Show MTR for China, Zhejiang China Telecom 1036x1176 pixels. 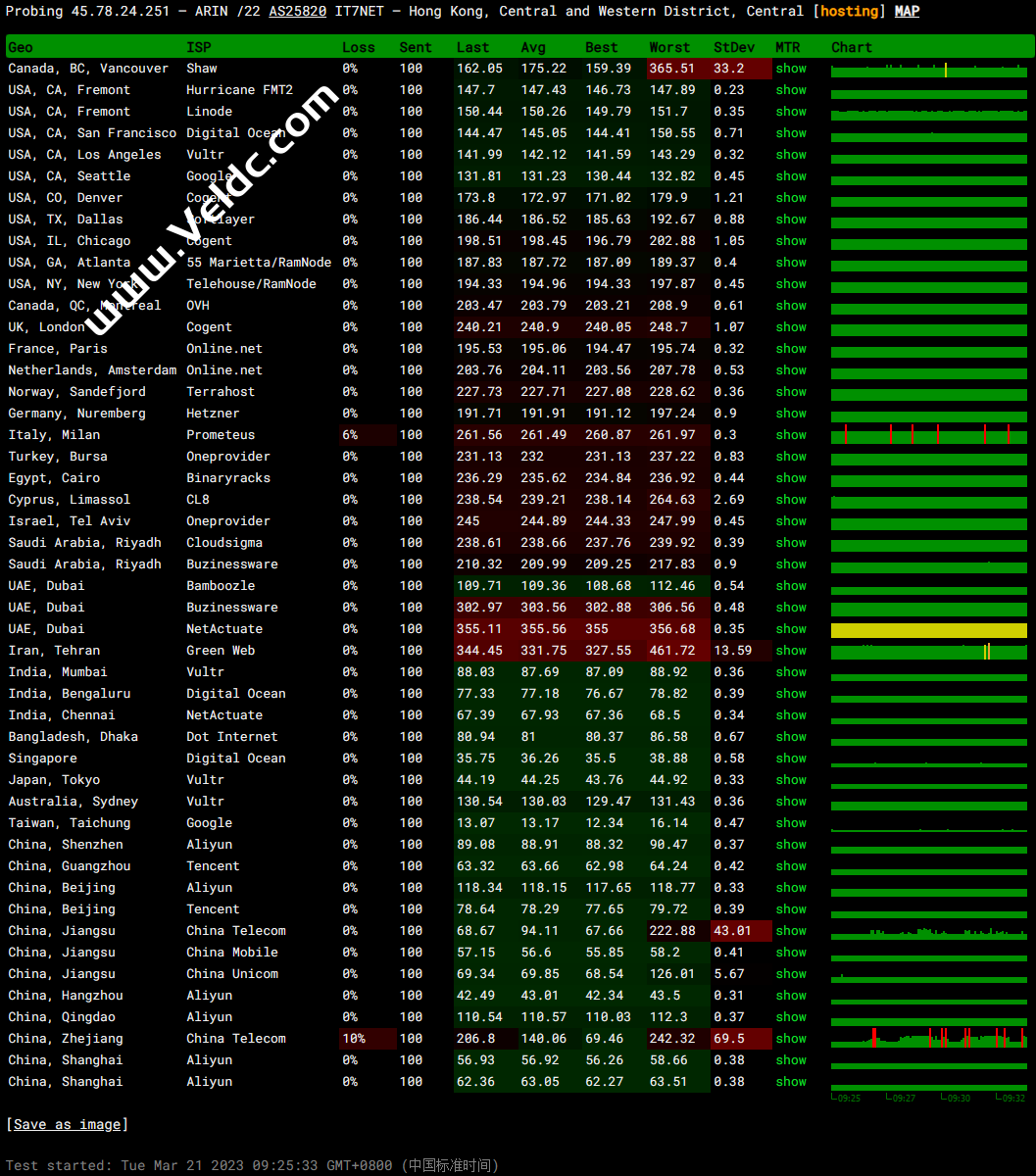791,1039
